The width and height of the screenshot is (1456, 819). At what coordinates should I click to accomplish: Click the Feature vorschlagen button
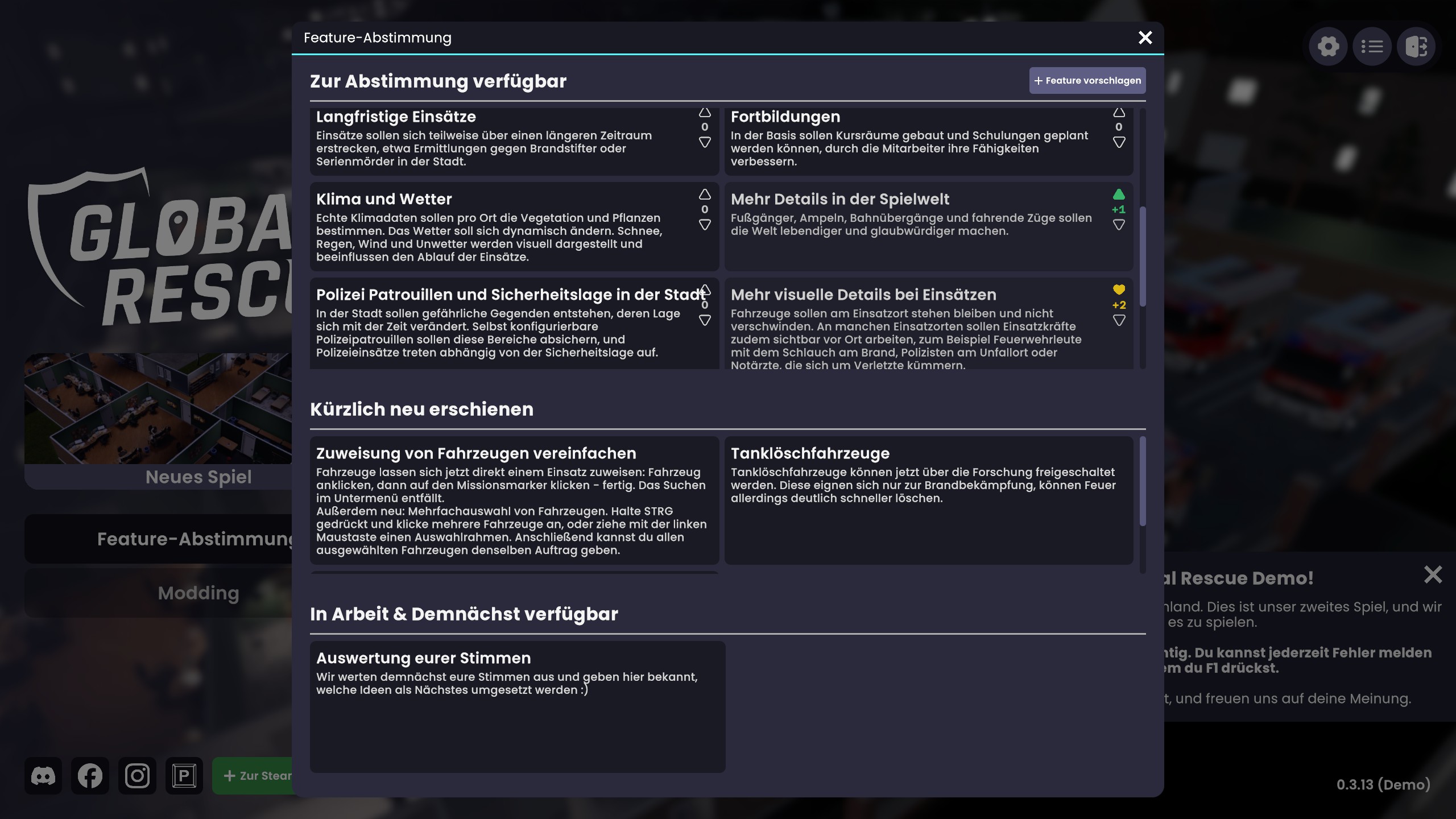pos(1087,81)
